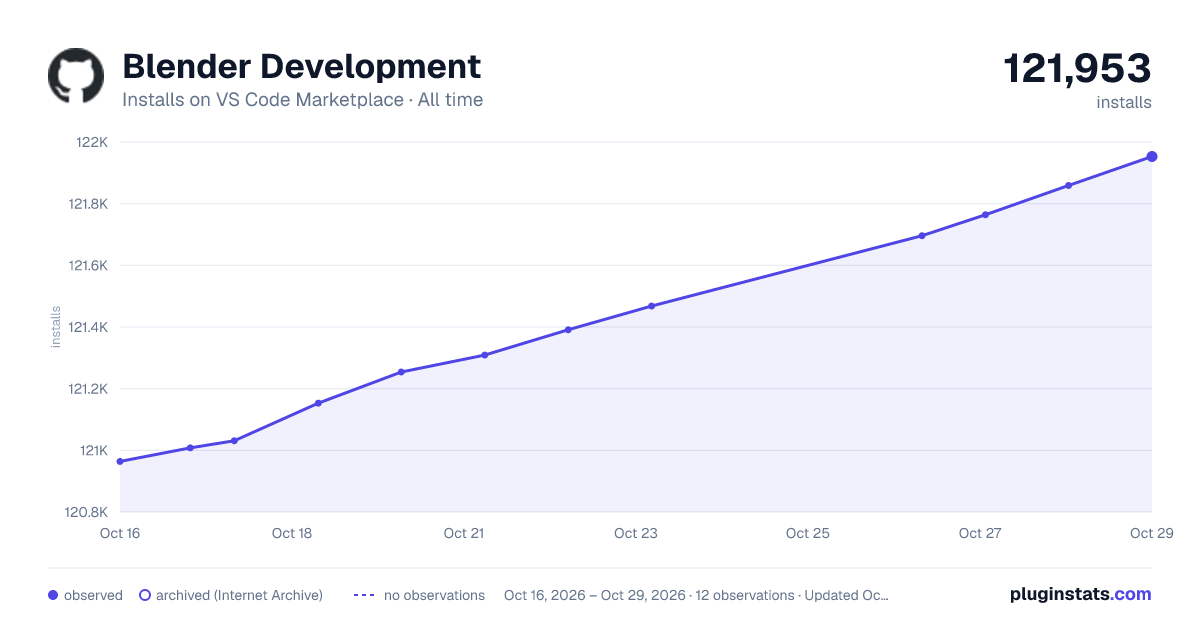Click the Oct 25 x-axis label
The width and height of the screenshot is (1200, 630).
click(x=808, y=533)
